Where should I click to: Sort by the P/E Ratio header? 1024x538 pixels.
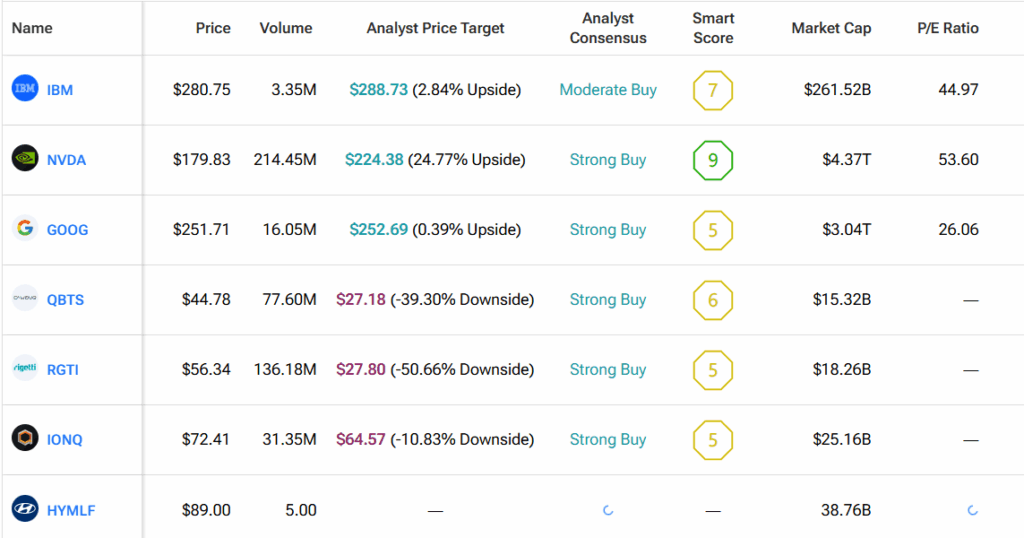(948, 28)
